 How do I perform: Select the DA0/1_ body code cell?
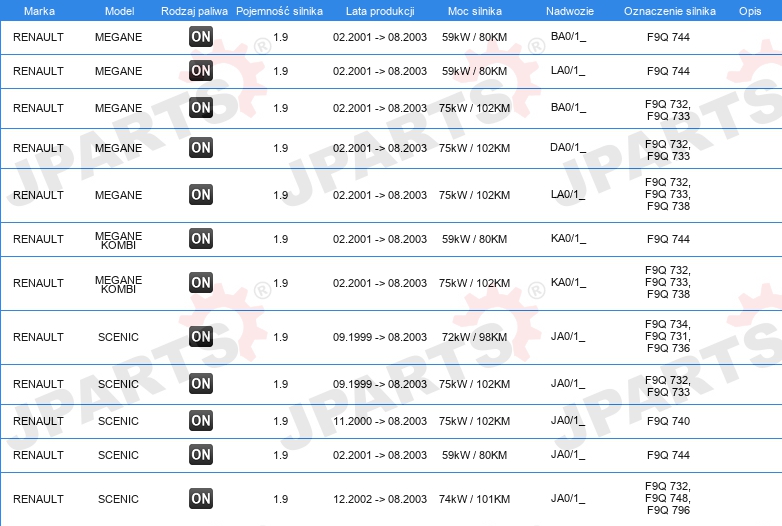(x=568, y=148)
